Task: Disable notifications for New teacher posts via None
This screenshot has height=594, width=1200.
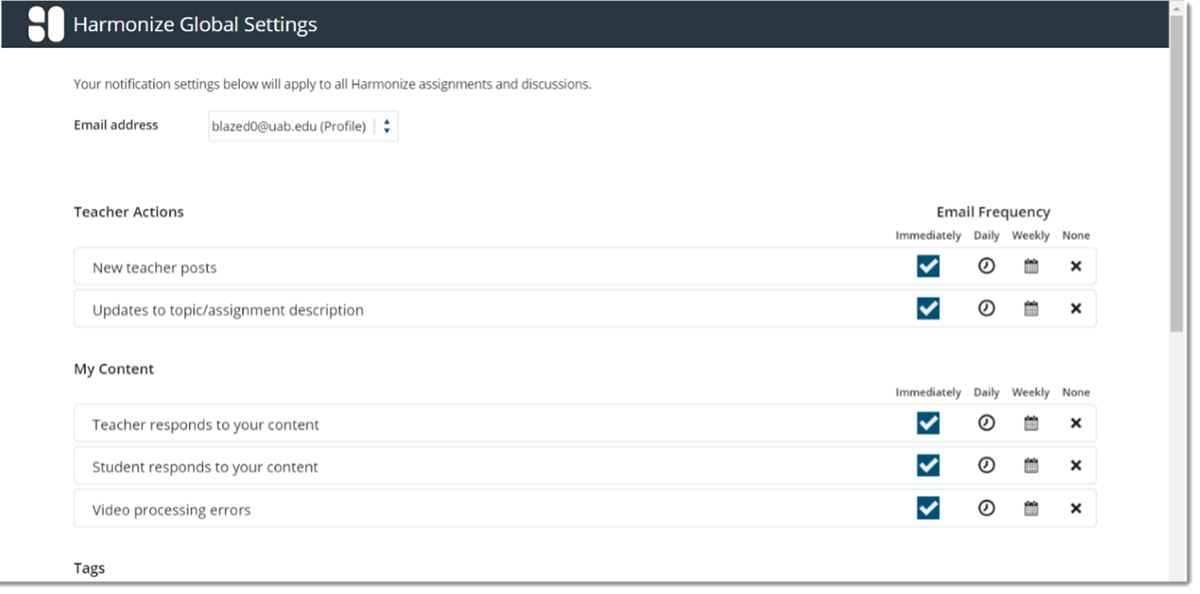Action: click(x=1076, y=266)
